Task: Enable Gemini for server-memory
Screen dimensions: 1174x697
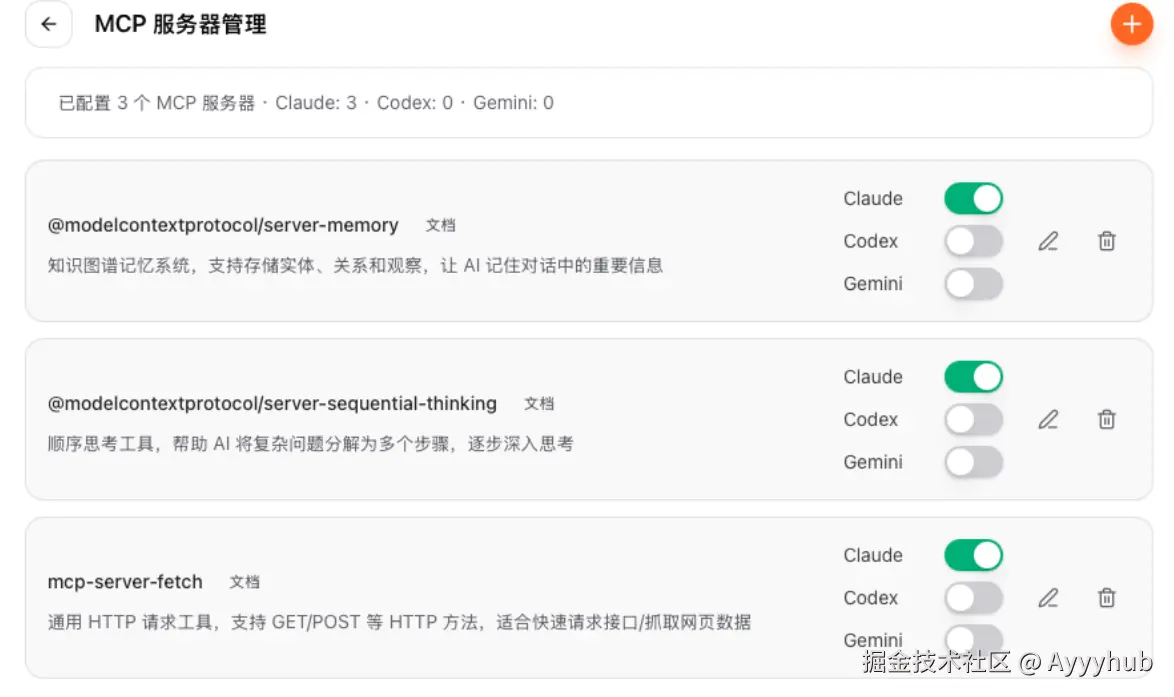Action: (973, 284)
